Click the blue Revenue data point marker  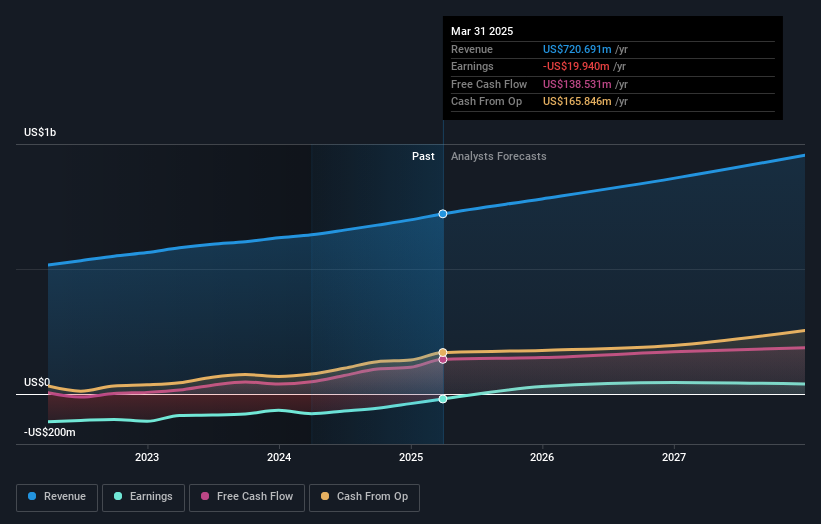[443, 214]
